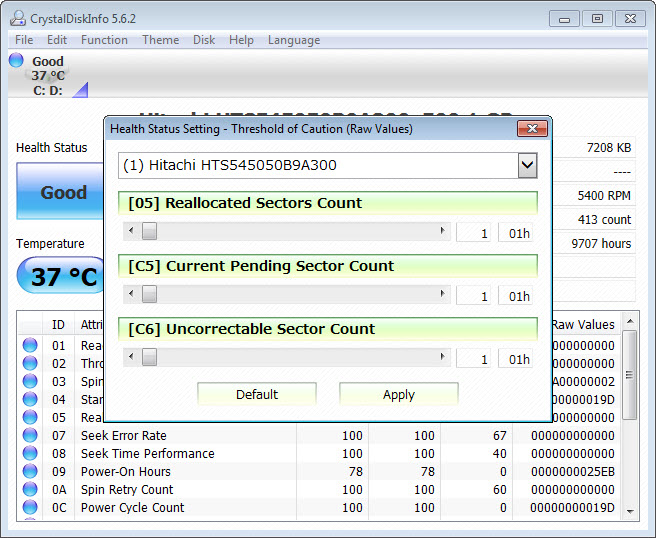Click the status orb for Seek Time Performance
Viewport: 656px width, 538px height.
click(30, 453)
